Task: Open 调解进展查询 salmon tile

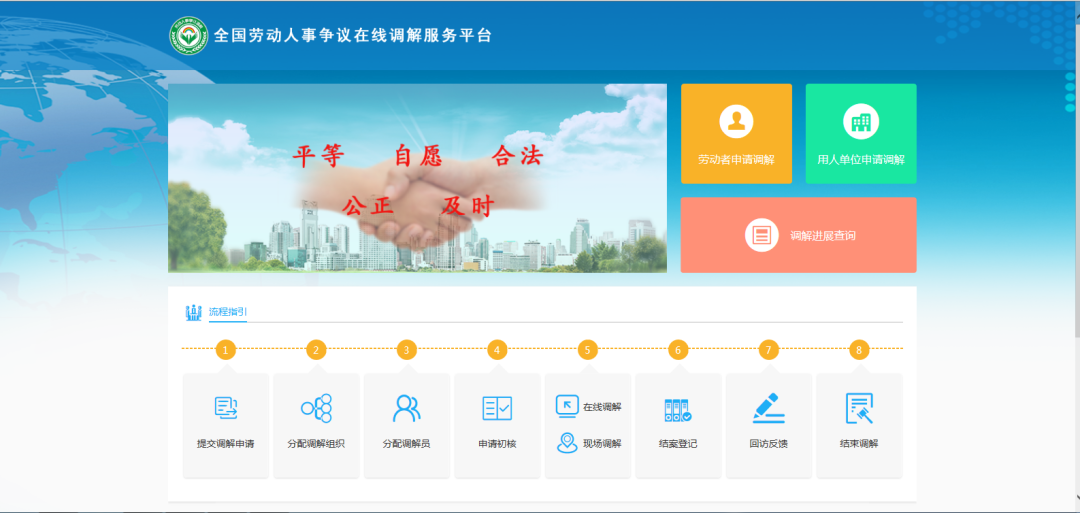Action: [799, 235]
